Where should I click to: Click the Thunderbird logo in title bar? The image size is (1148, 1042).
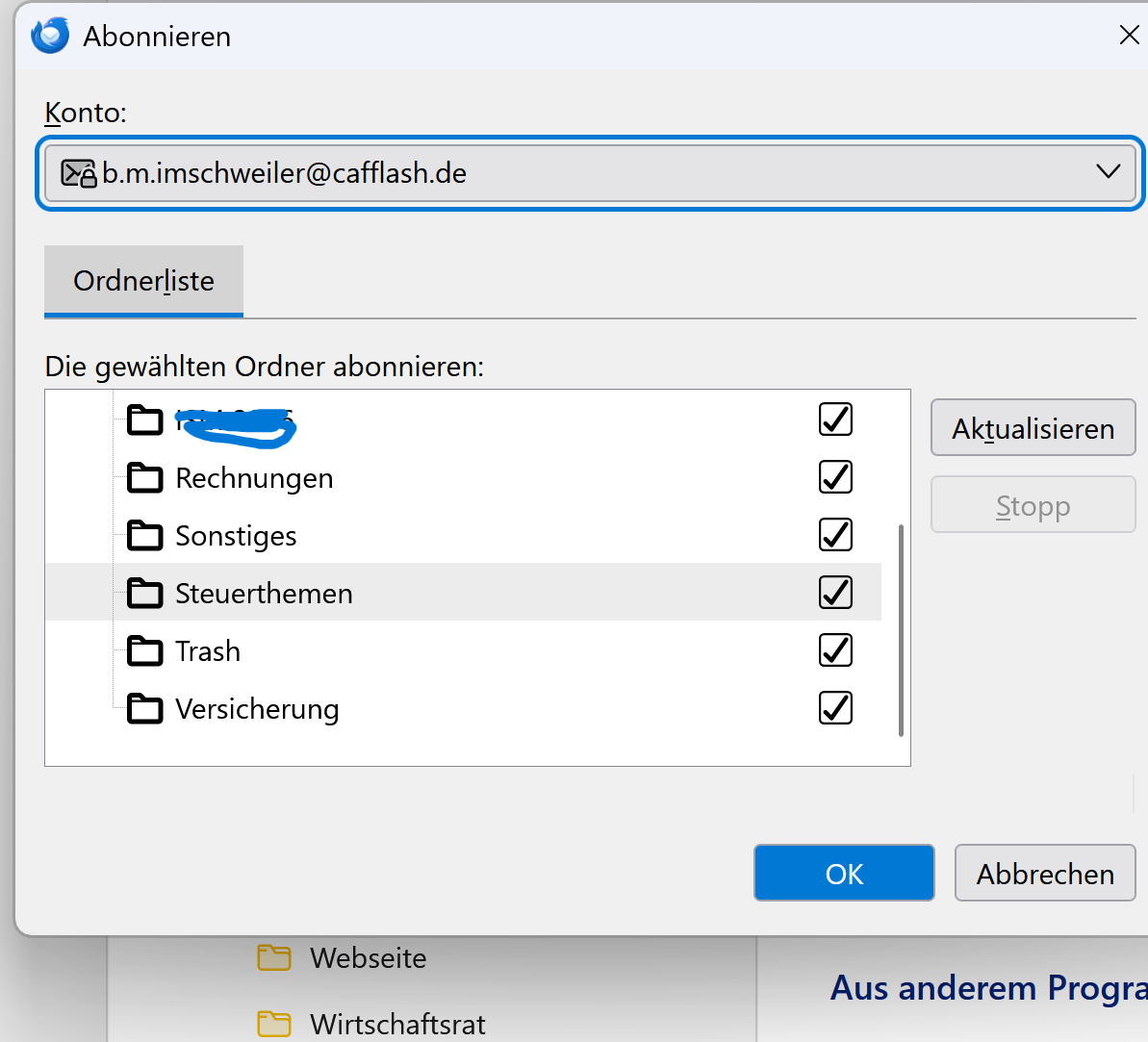tap(50, 36)
